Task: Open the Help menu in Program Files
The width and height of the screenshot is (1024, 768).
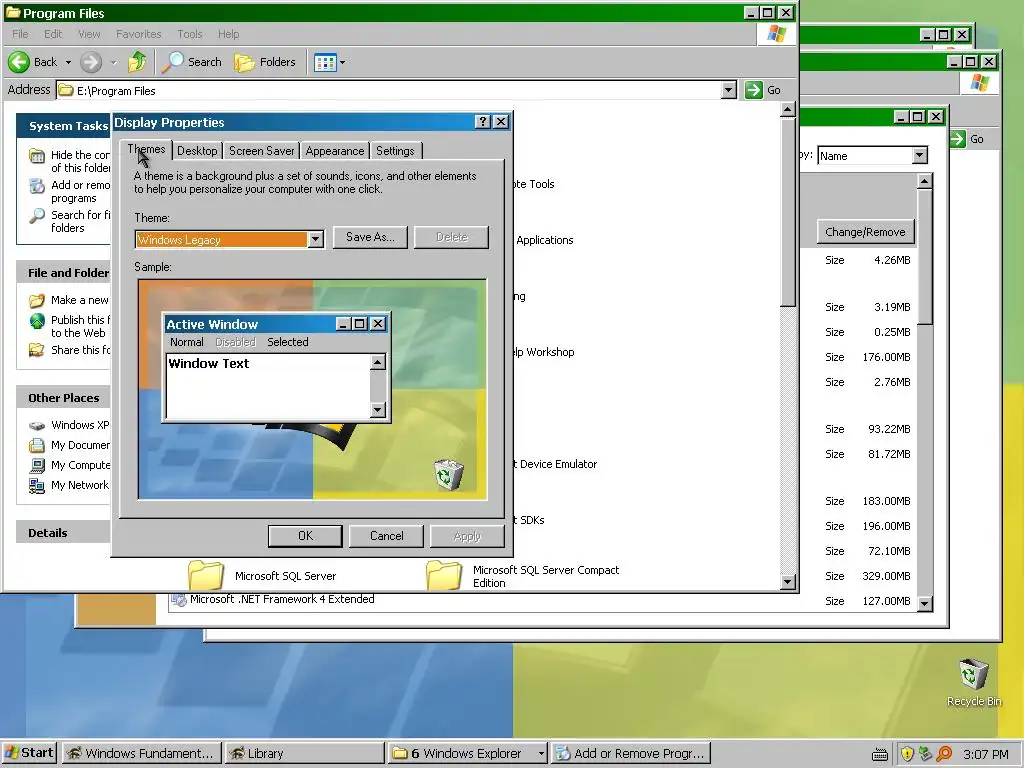Action: [229, 34]
